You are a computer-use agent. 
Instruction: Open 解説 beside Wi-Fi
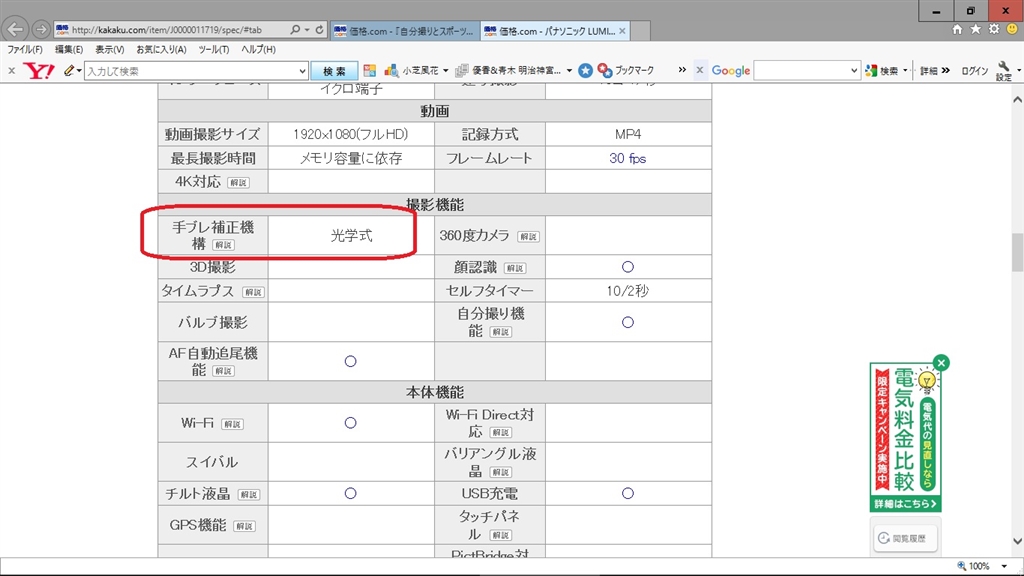click(x=232, y=424)
